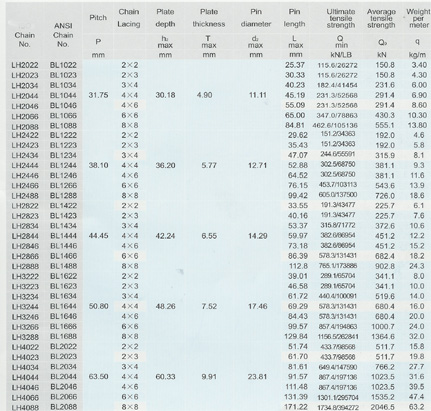Click the 8×8 lacing in the LH3288 row
431x411 pixels.
tap(129, 336)
